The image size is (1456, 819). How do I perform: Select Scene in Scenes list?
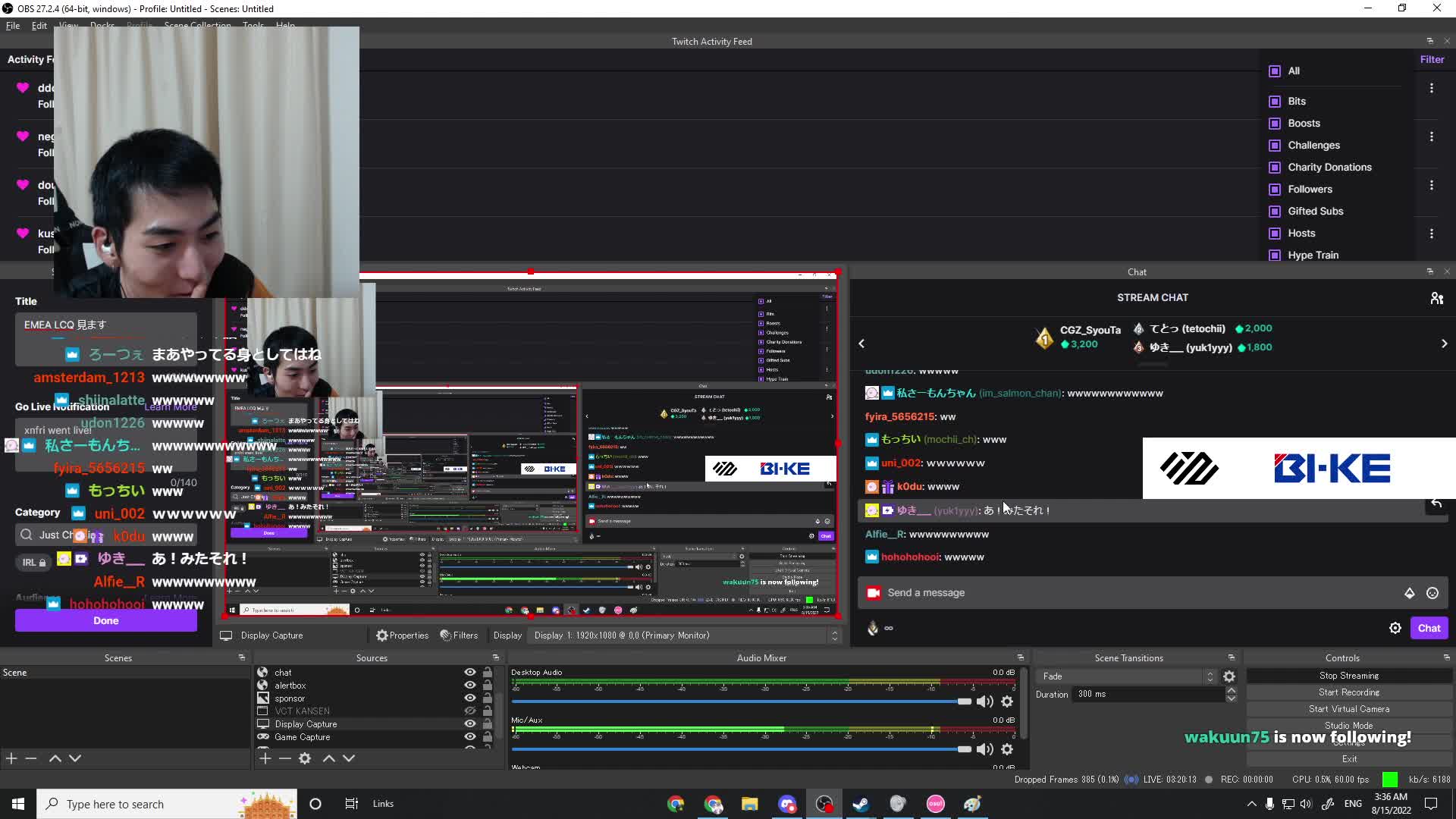coord(125,673)
